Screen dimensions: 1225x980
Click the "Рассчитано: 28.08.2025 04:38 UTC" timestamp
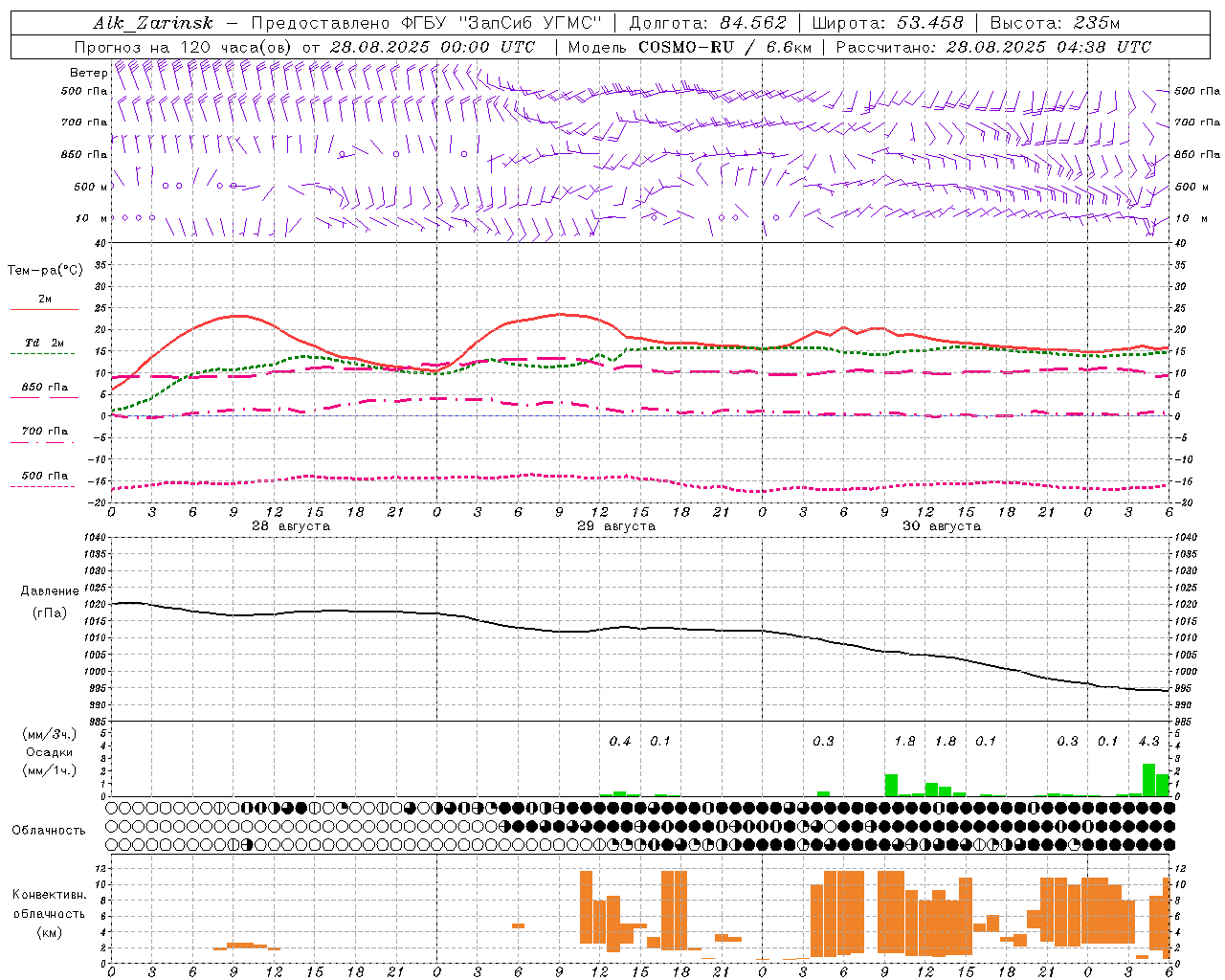tap(993, 47)
